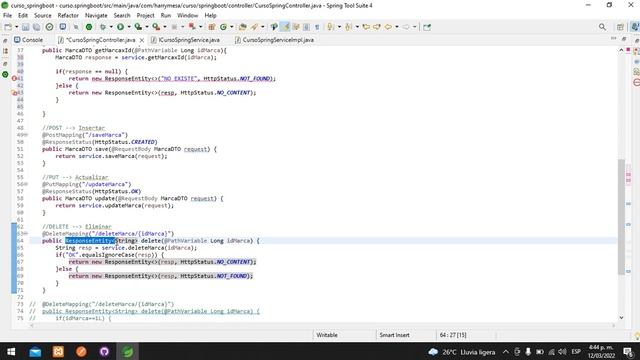Open dropdown arrow next to Run icon
640x360 pixels.
[129, 27]
